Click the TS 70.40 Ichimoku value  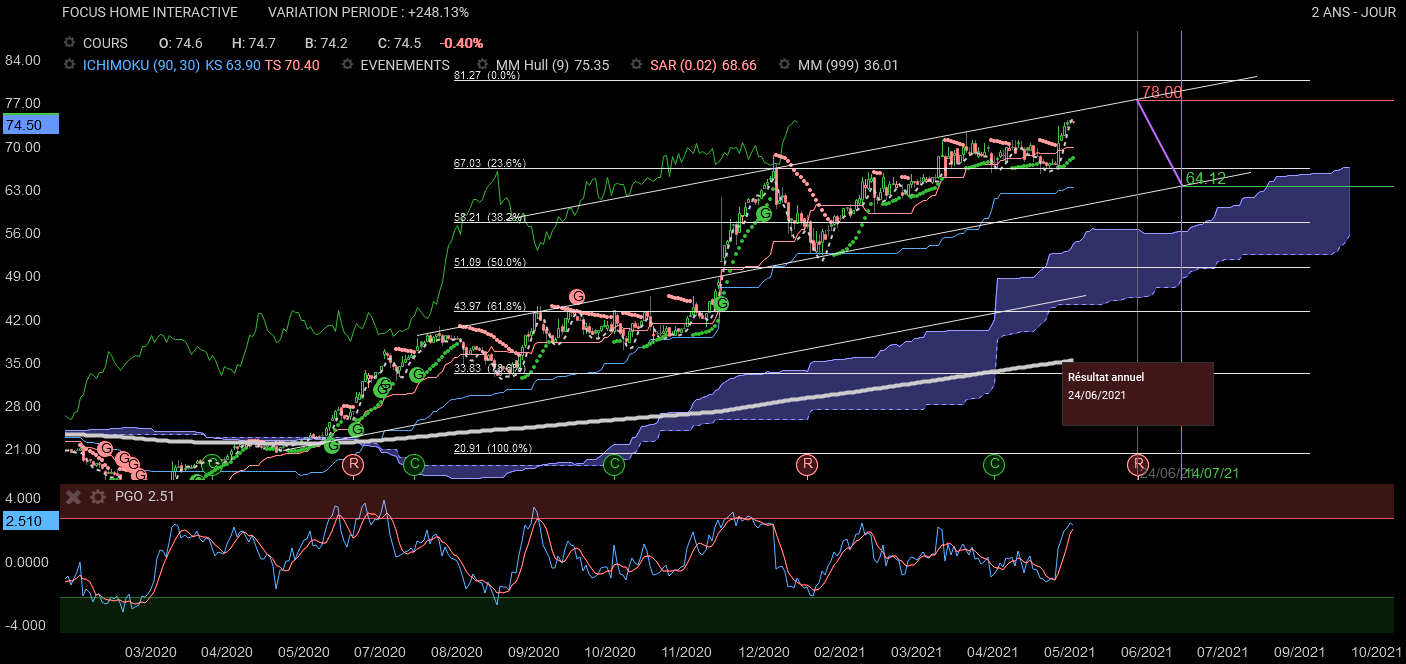293,65
